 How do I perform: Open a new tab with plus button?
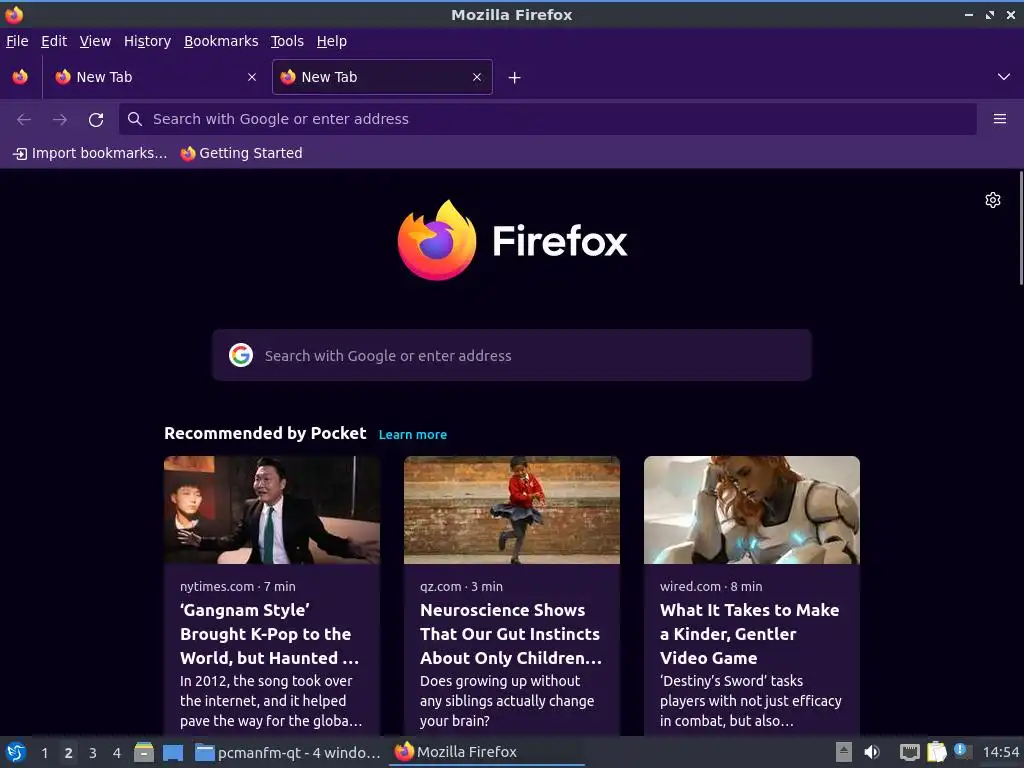pos(515,78)
